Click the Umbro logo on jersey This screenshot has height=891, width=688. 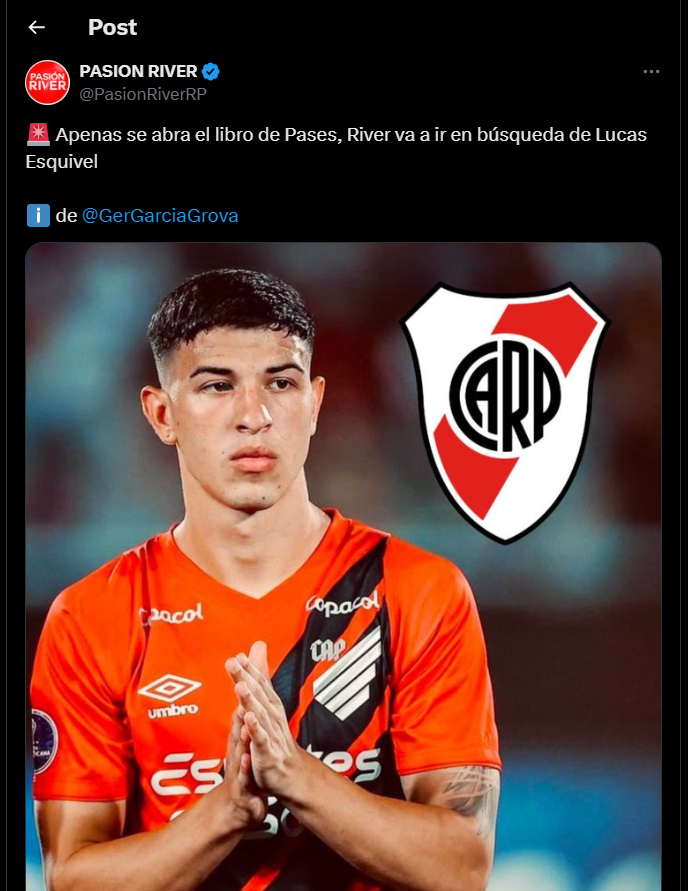(170, 696)
